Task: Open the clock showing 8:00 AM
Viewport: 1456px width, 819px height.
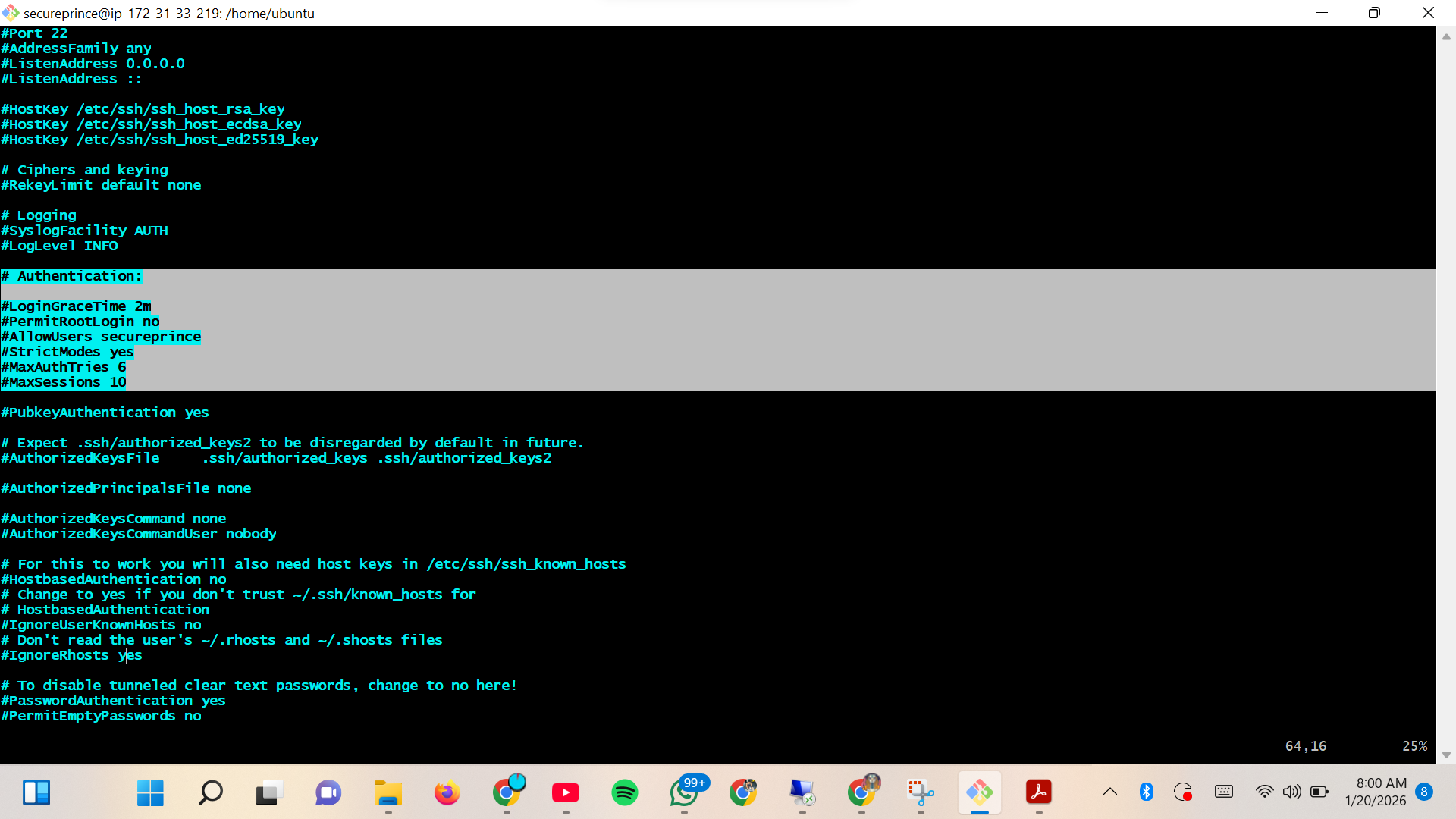Action: pos(1376,792)
